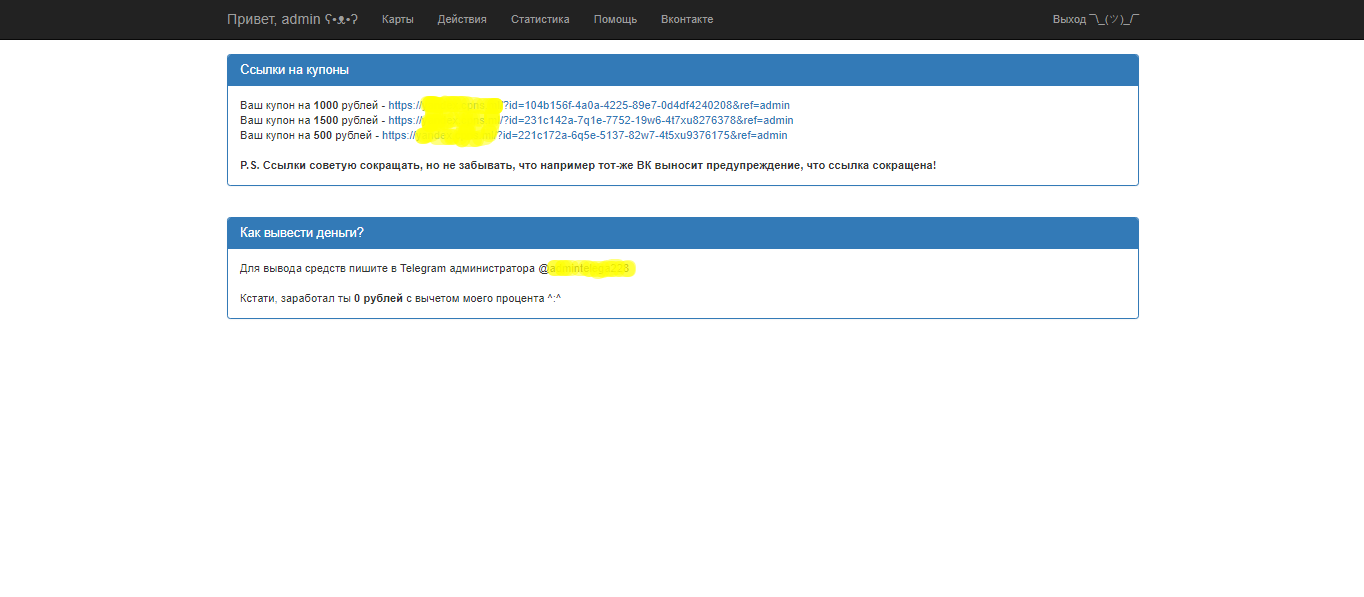The image size is (1364, 597).
Task: Open the Вконтакте navigation link
Action: pos(687,19)
